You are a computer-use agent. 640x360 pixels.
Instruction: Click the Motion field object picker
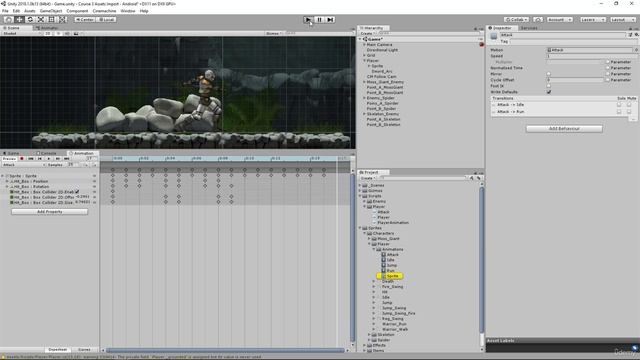click(636, 50)
